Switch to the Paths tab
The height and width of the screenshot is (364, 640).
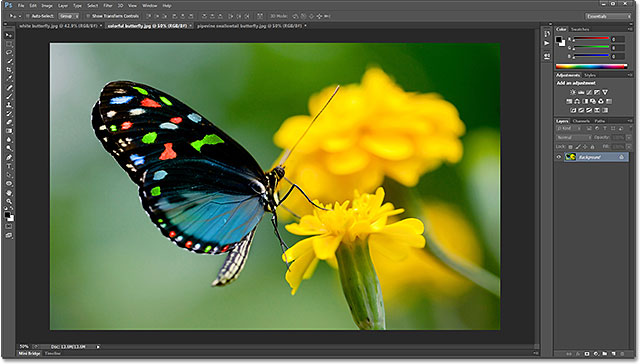pos(600,121)
